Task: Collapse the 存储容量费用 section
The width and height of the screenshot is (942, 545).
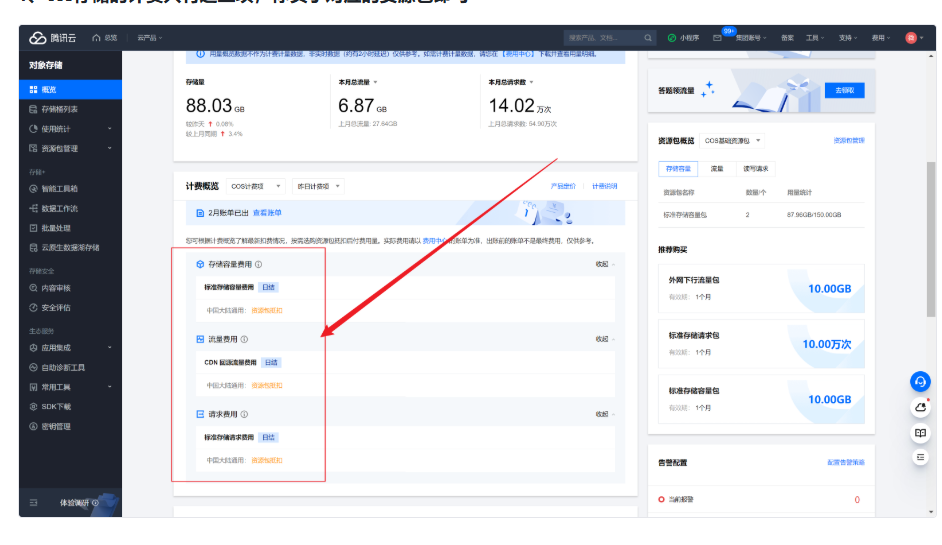Action: (604, 264)
